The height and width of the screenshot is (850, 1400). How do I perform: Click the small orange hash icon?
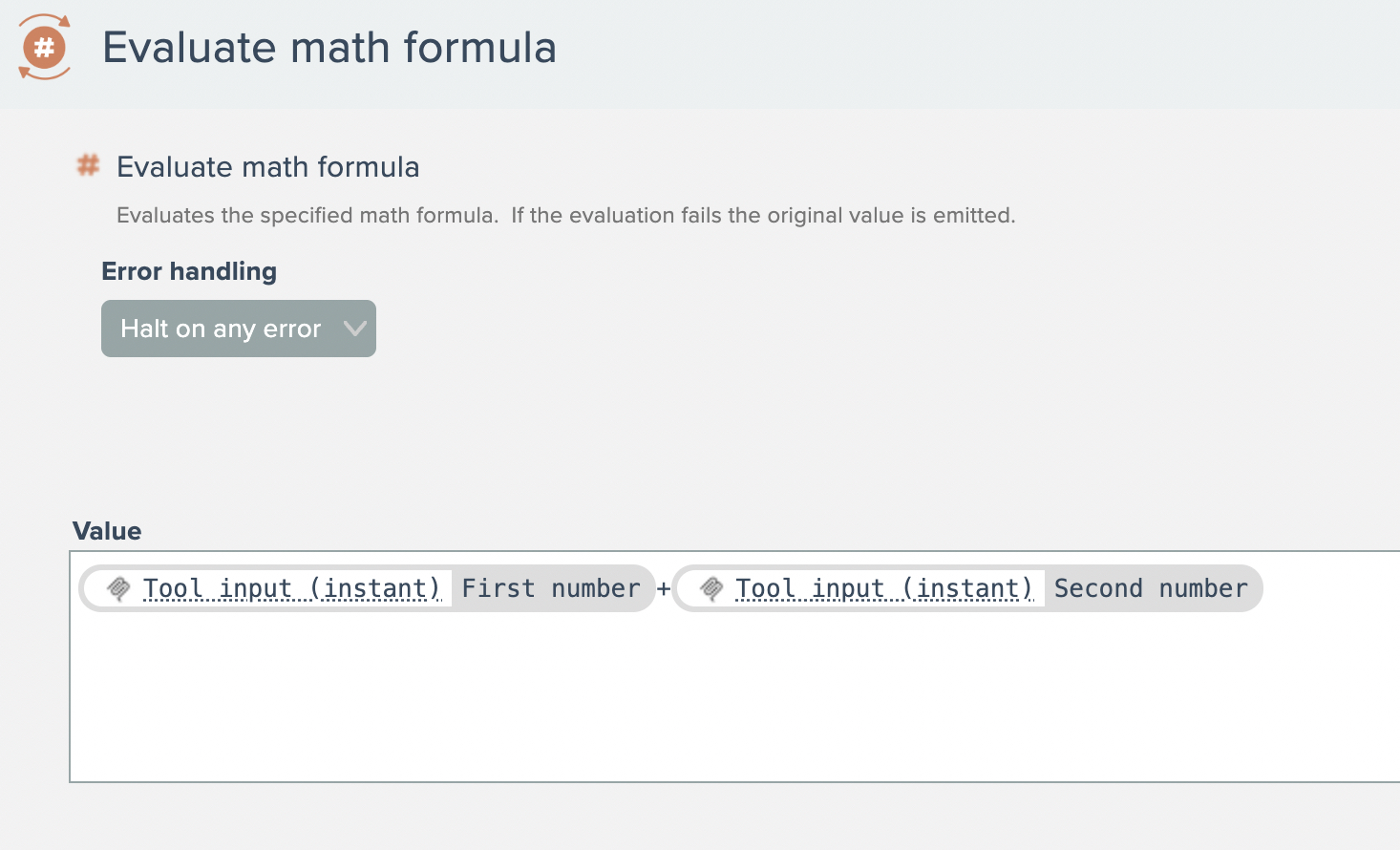pos(88,165)
